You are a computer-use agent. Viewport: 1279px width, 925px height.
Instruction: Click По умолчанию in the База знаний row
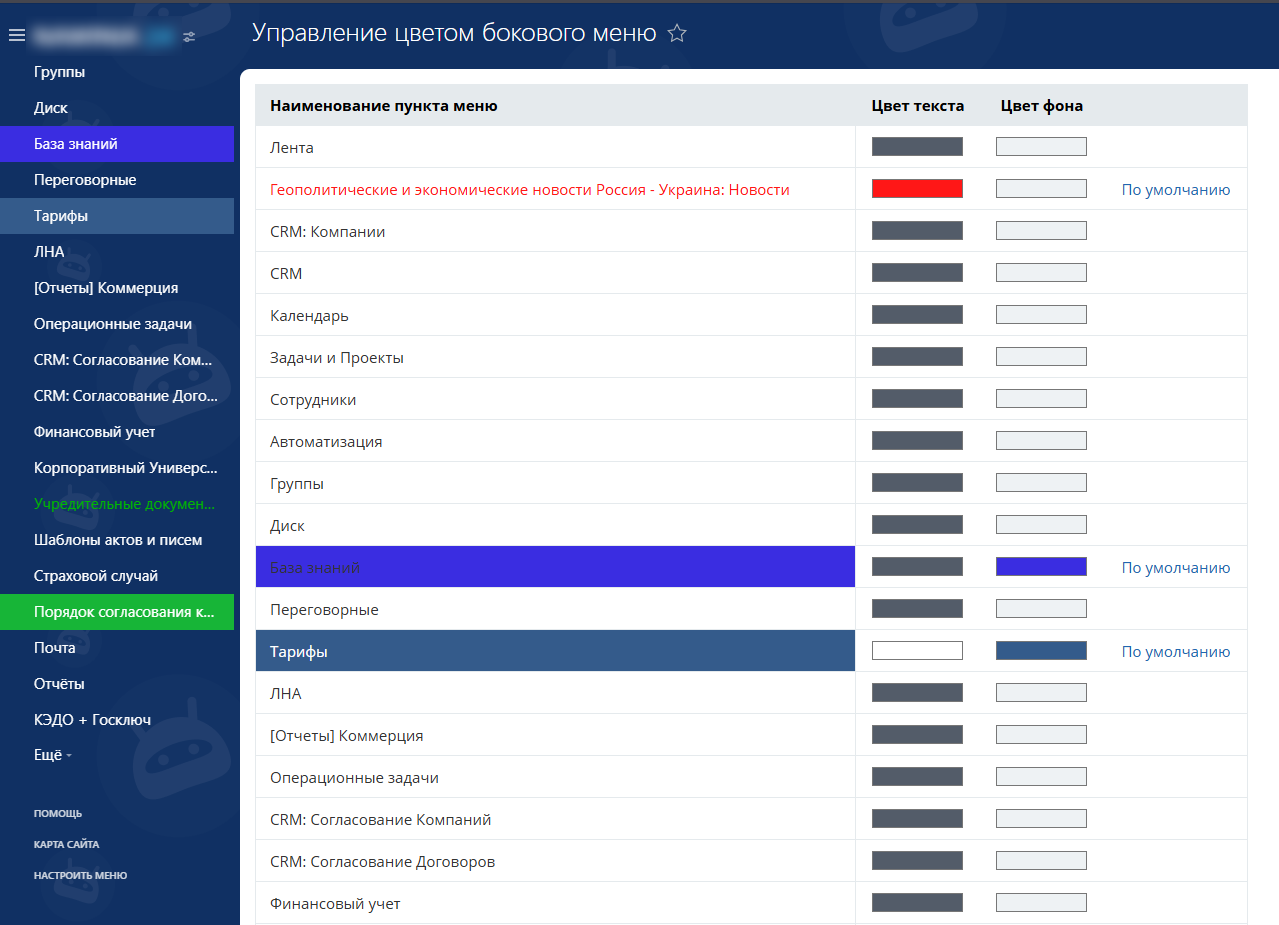tap(1175, 568)
